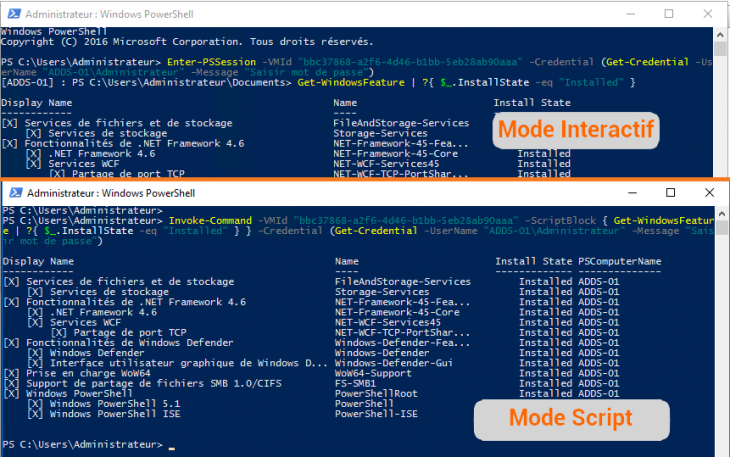Close the bottom PowerShell window
Image resolution: width=730 pixels, height=457 pixels.
click(x=709, y=193)
